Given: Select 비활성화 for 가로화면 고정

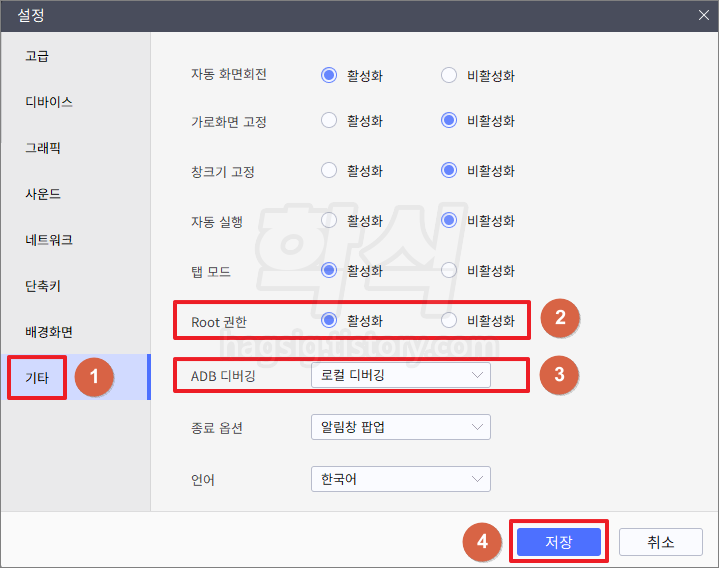Looking at the screenshot, I should 448,121.
